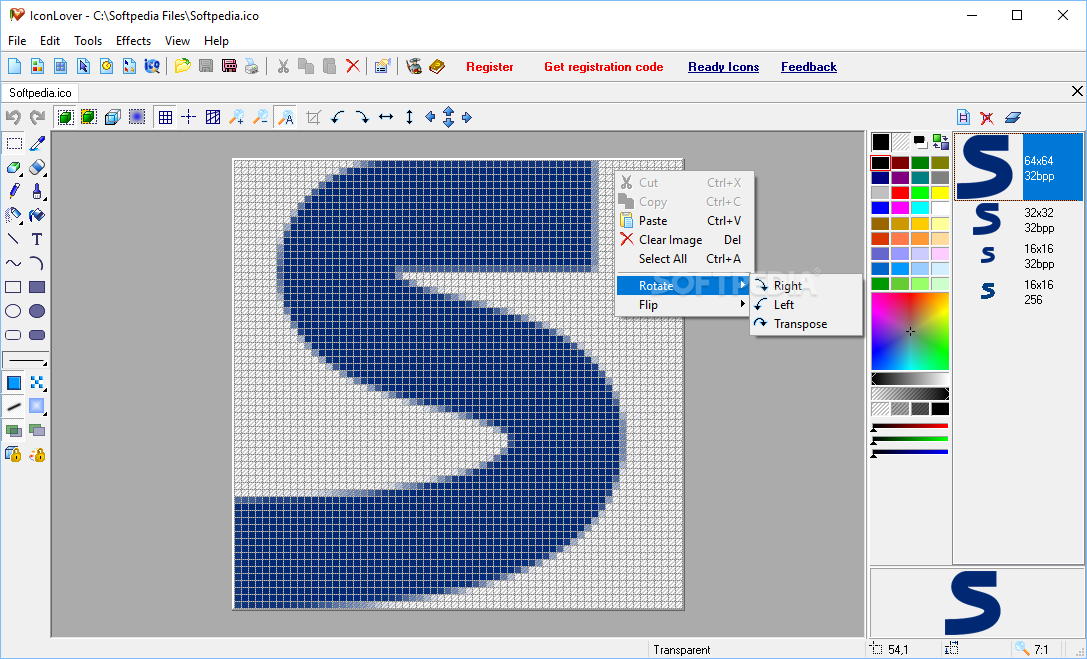This screenshot has width=1087, height=659.
Task: Select the Color Picker eyedropper tool
Action: [x=37, y=143]
